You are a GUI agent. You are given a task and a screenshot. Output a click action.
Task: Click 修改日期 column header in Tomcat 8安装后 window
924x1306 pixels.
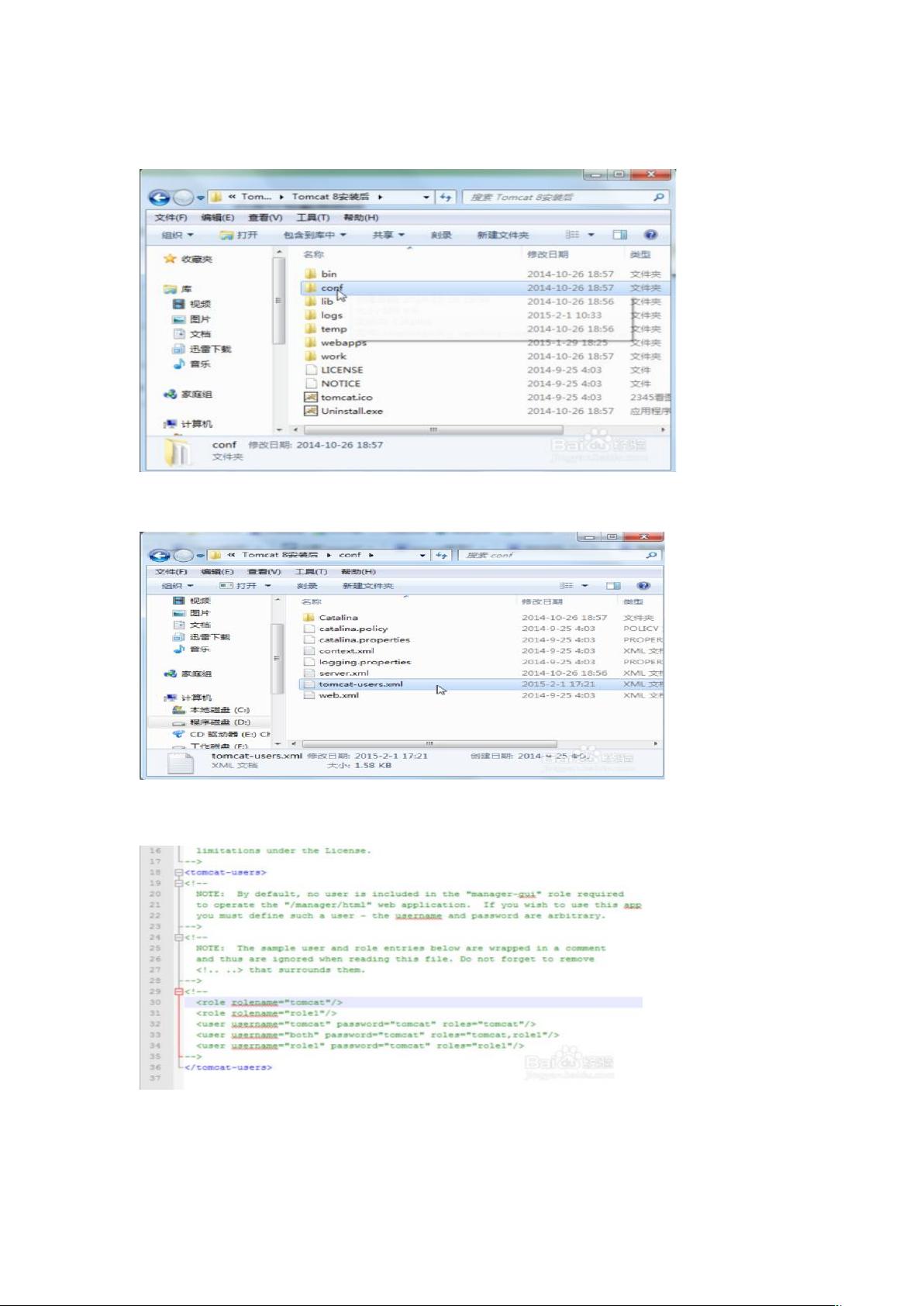click(x=548, y=254)
